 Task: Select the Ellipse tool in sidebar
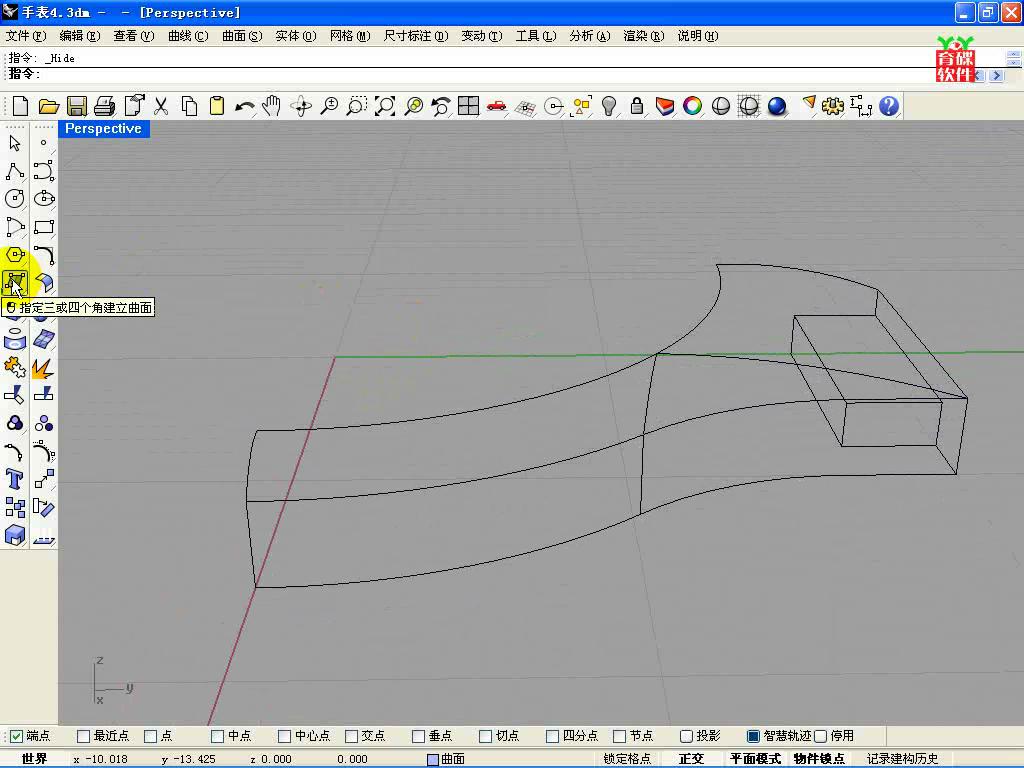[44, 199]
